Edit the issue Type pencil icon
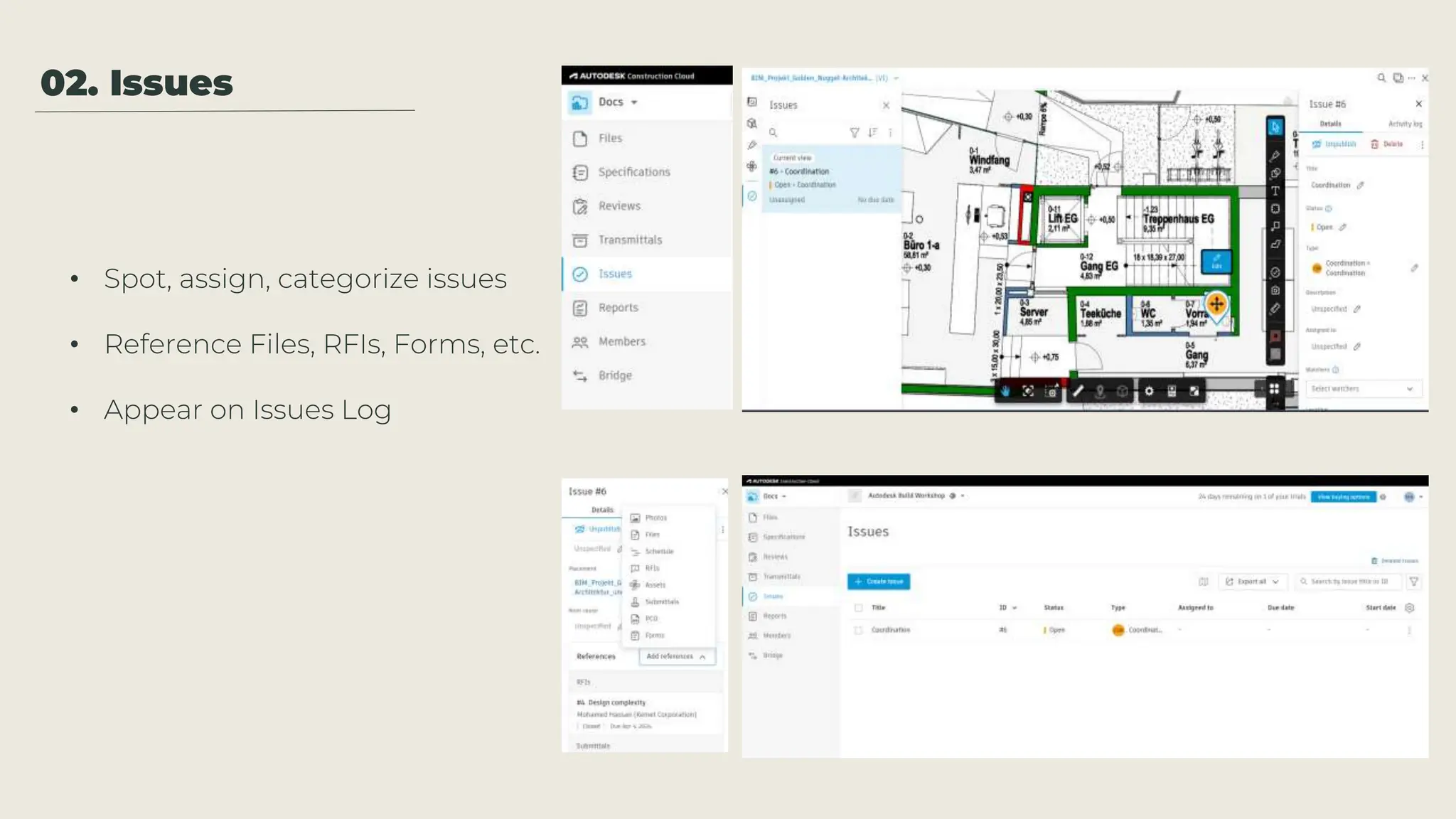1456x819 pixels. click(1414, 268)
